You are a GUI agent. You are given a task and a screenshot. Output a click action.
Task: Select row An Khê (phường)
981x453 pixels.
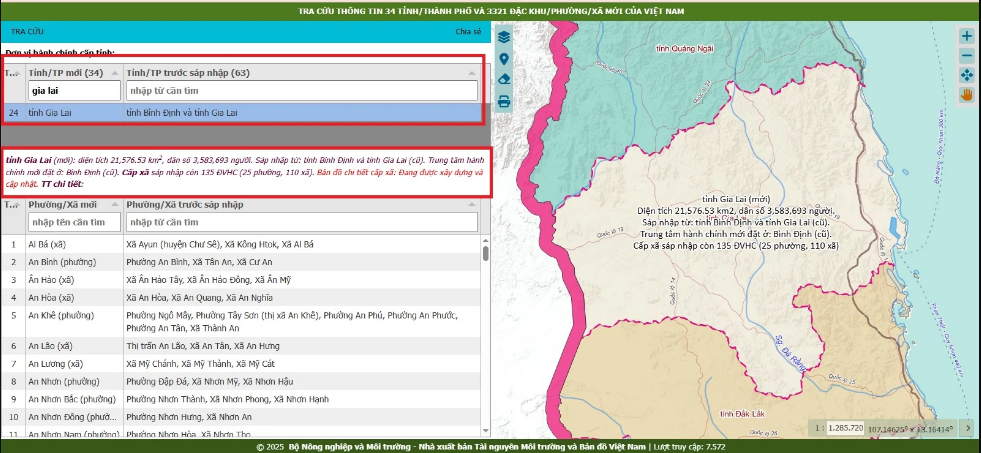[241, 322]
